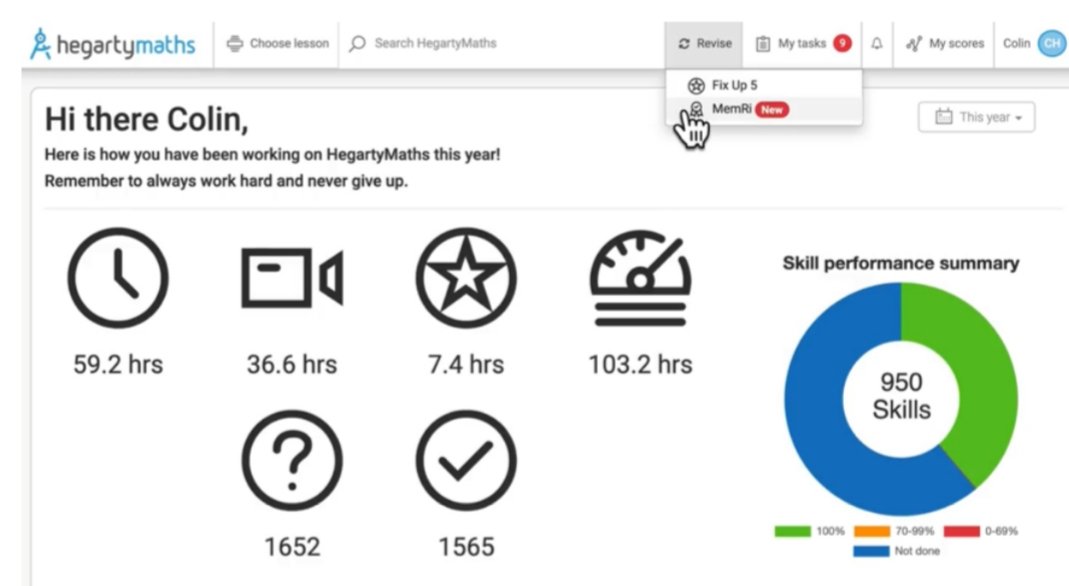Click the 59.2 hrs value
The width and height of the screenshot is (1069, 586).
tap(118, 365)
